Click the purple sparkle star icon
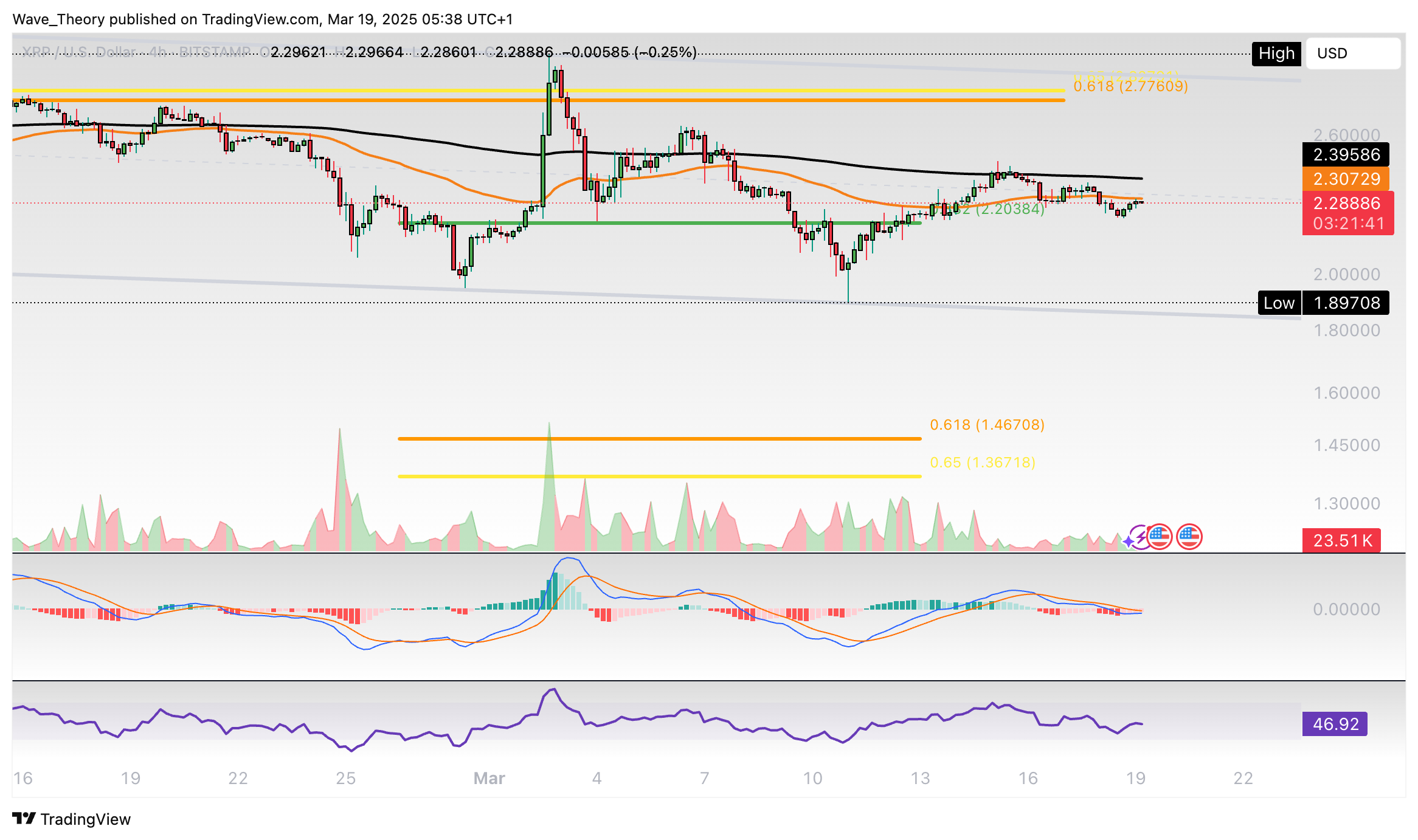 [1130, 541]
